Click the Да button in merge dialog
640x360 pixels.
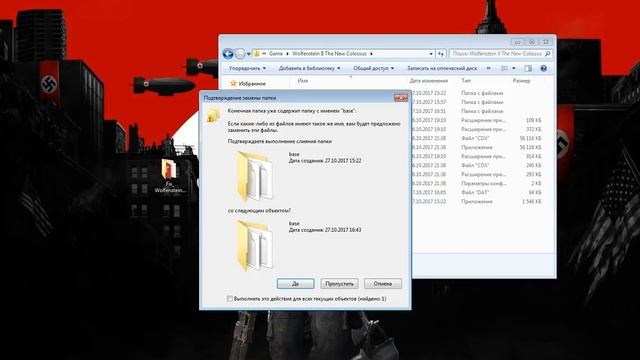pyautogui.click(x=296, y=283)
